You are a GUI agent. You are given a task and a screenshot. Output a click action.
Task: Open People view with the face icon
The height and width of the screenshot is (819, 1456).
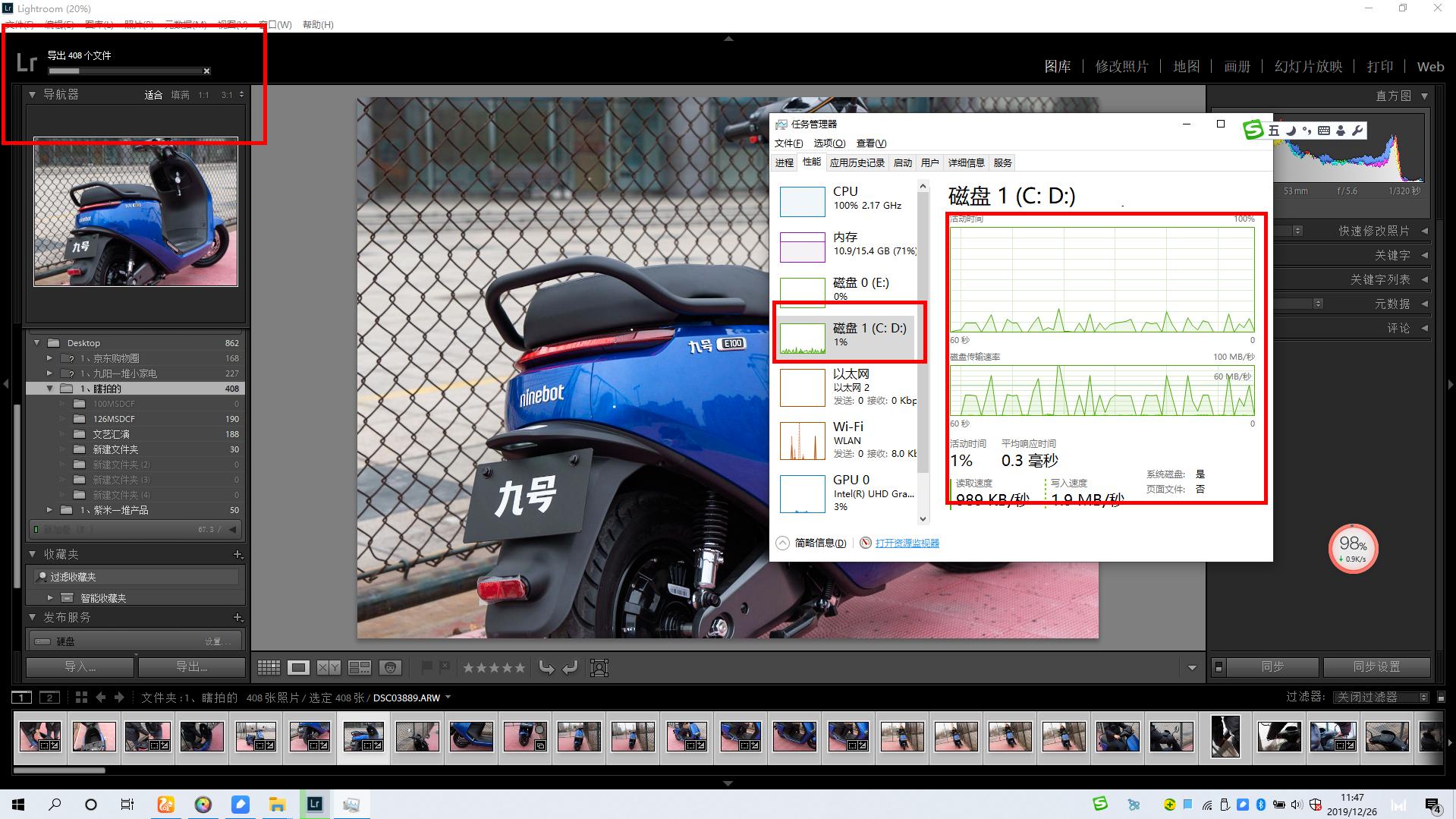tap(390, 667)
